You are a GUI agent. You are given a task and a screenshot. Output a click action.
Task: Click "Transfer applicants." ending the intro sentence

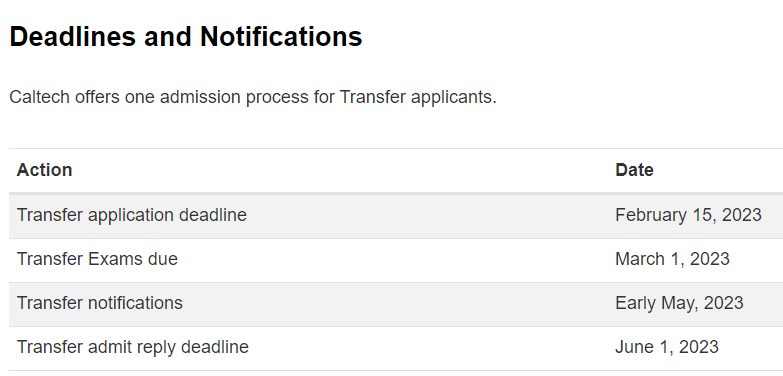(418, 97)
